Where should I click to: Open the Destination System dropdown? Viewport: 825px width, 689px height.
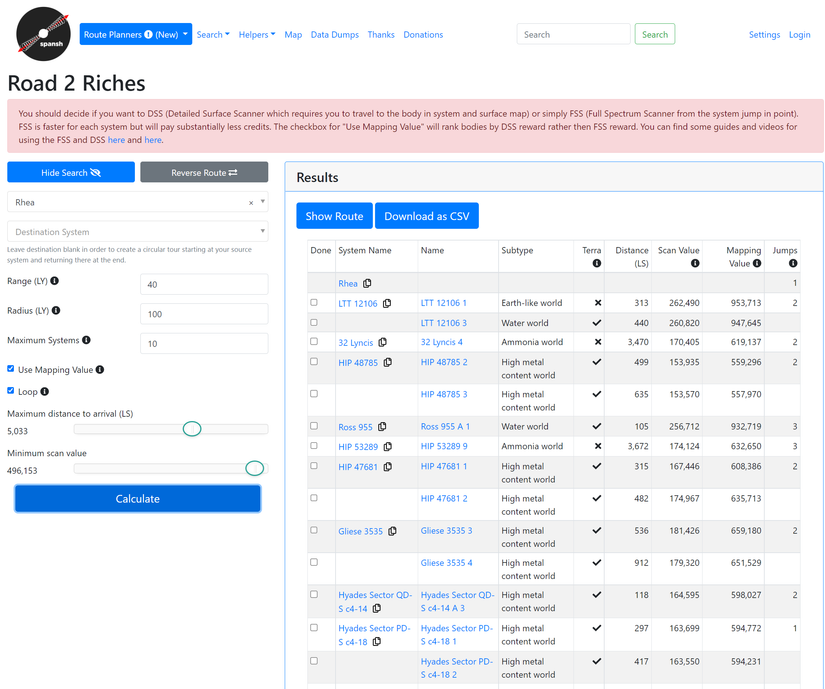coord(137,232)
